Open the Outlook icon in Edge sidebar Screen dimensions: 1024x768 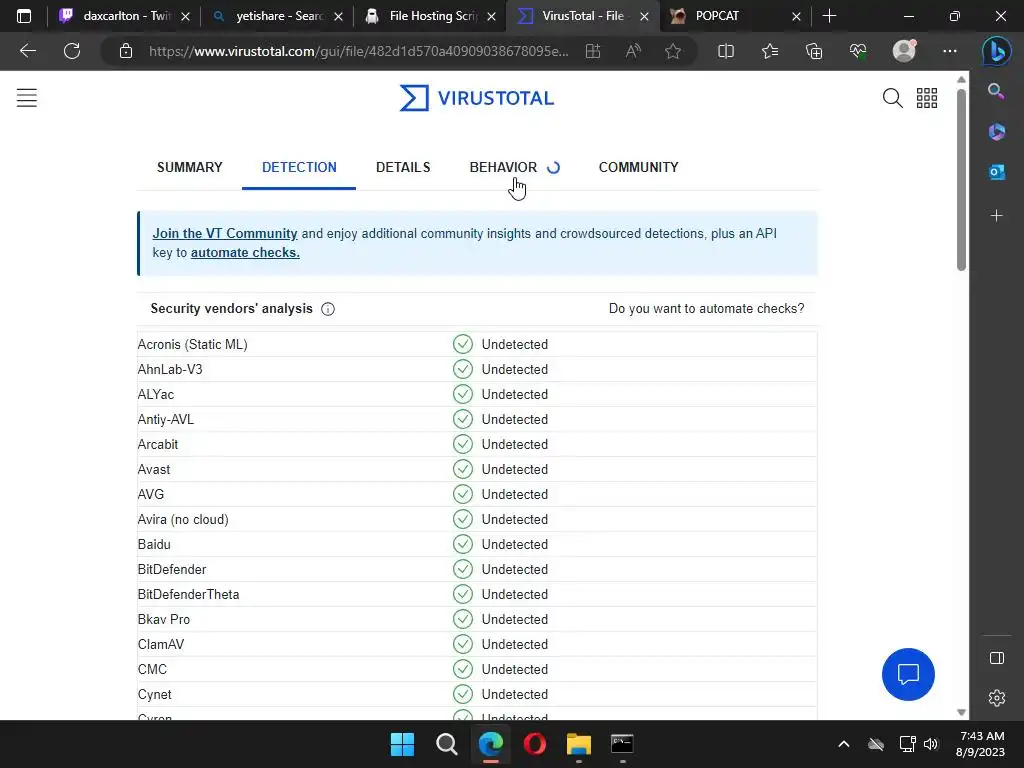[997, 172]
